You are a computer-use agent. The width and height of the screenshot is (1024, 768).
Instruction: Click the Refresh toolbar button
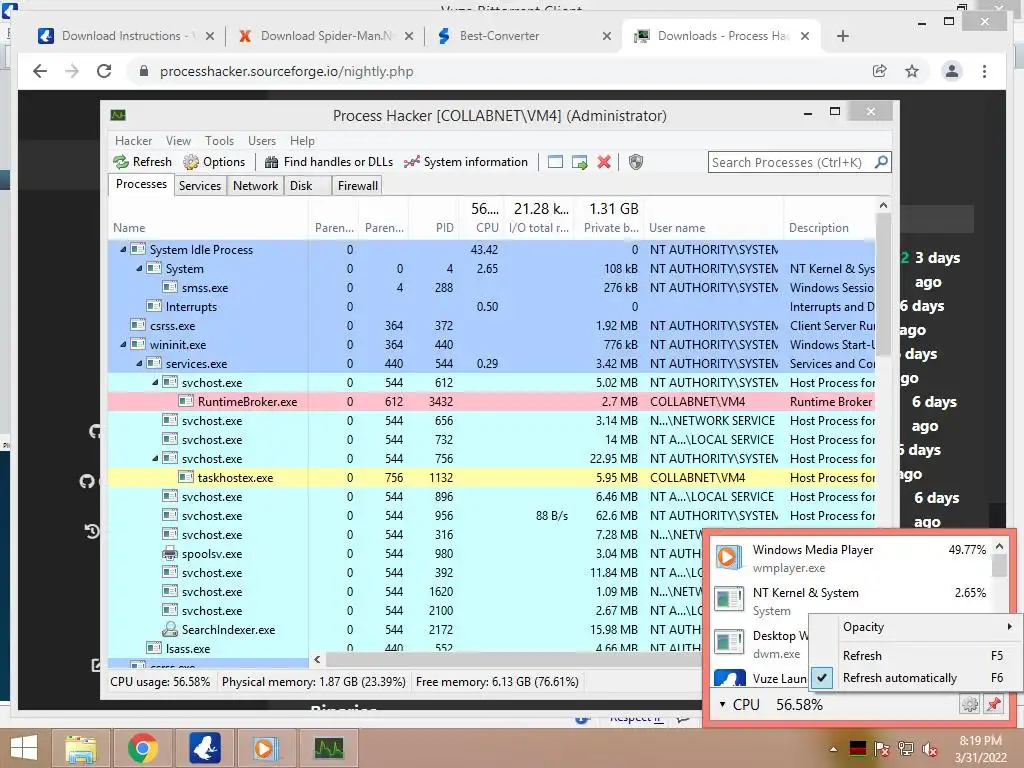point(142,162)
